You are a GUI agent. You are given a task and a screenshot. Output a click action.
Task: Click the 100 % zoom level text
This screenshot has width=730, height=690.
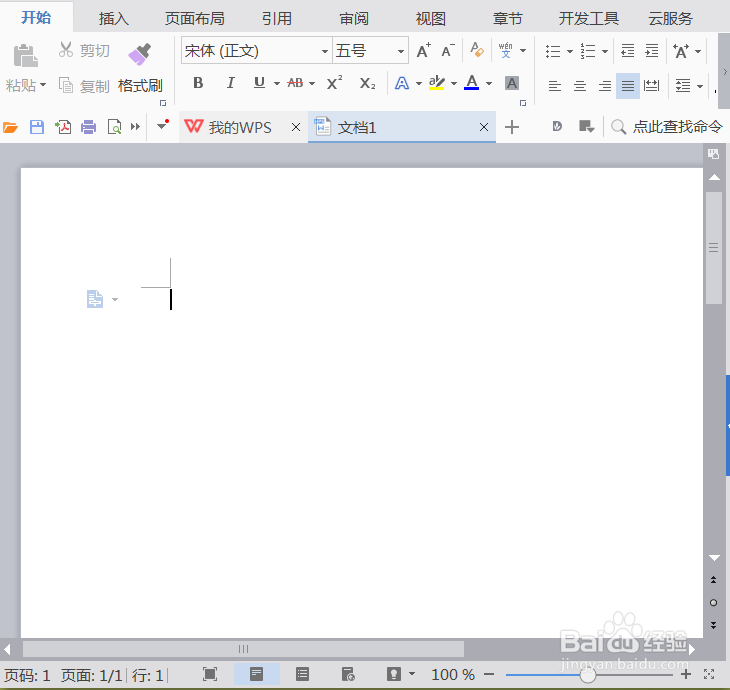(x=453, y=675)
